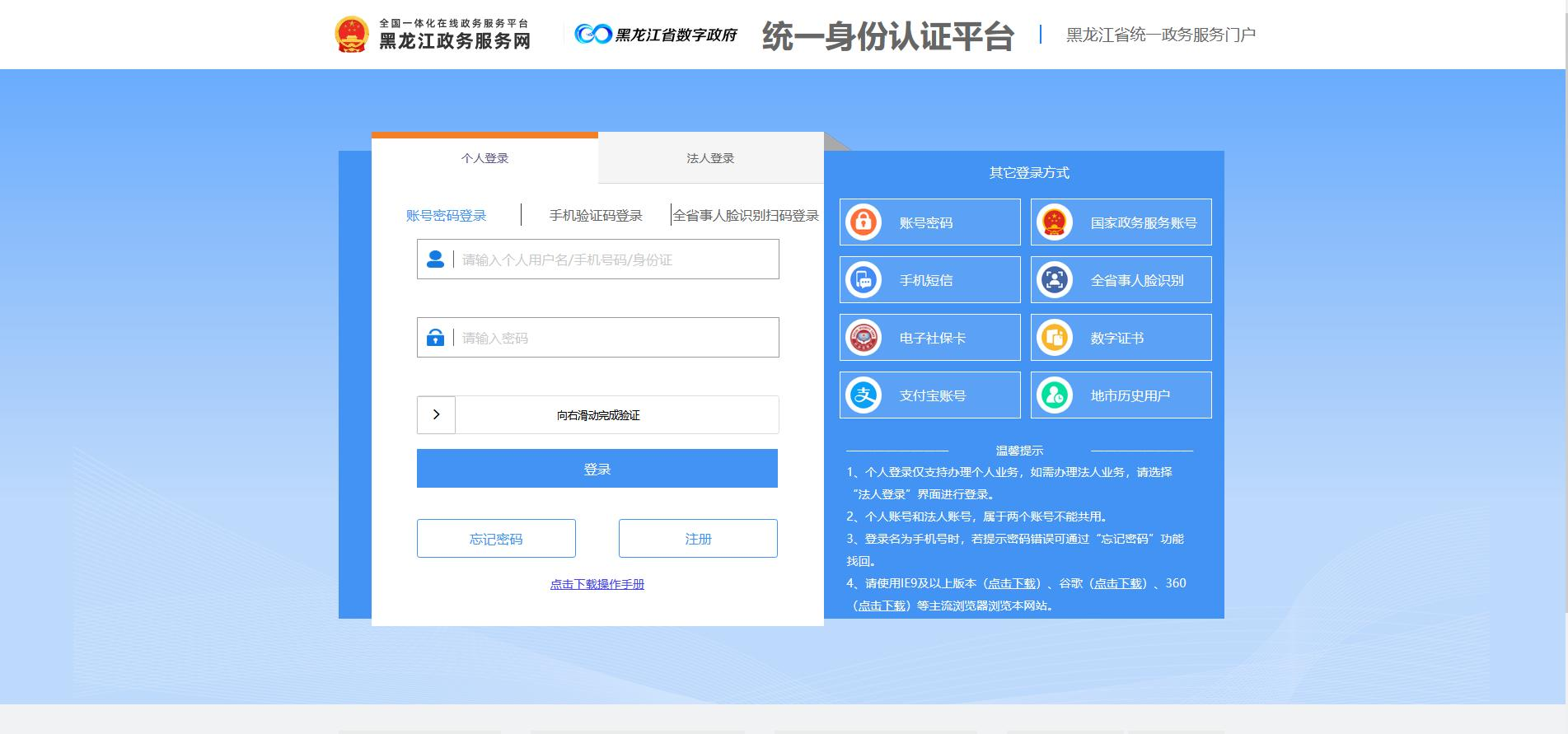Switch to the 个人登录 tab
This screenshot has width=1568, height=734.
(x=484, y=158)
